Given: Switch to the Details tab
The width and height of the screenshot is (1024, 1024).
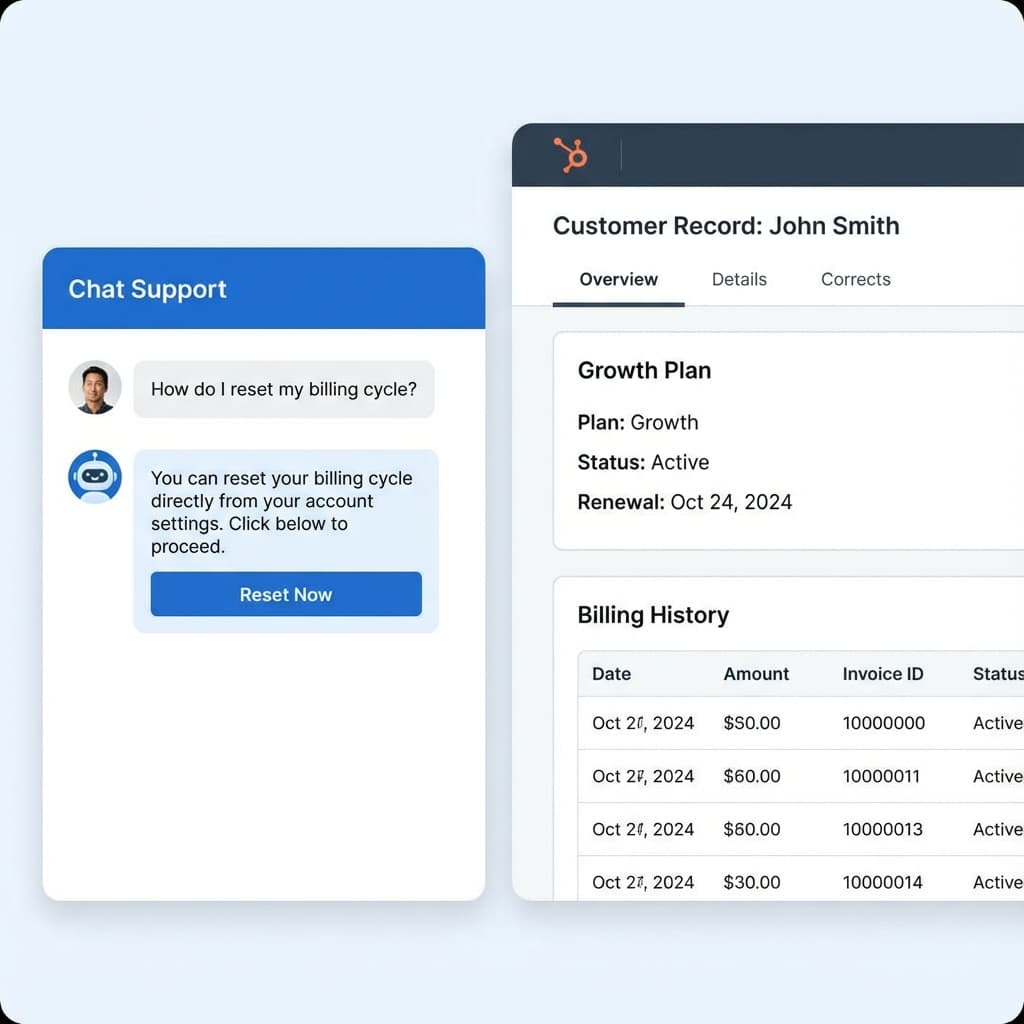Looking at the screenshot, I should pos(739,279).
